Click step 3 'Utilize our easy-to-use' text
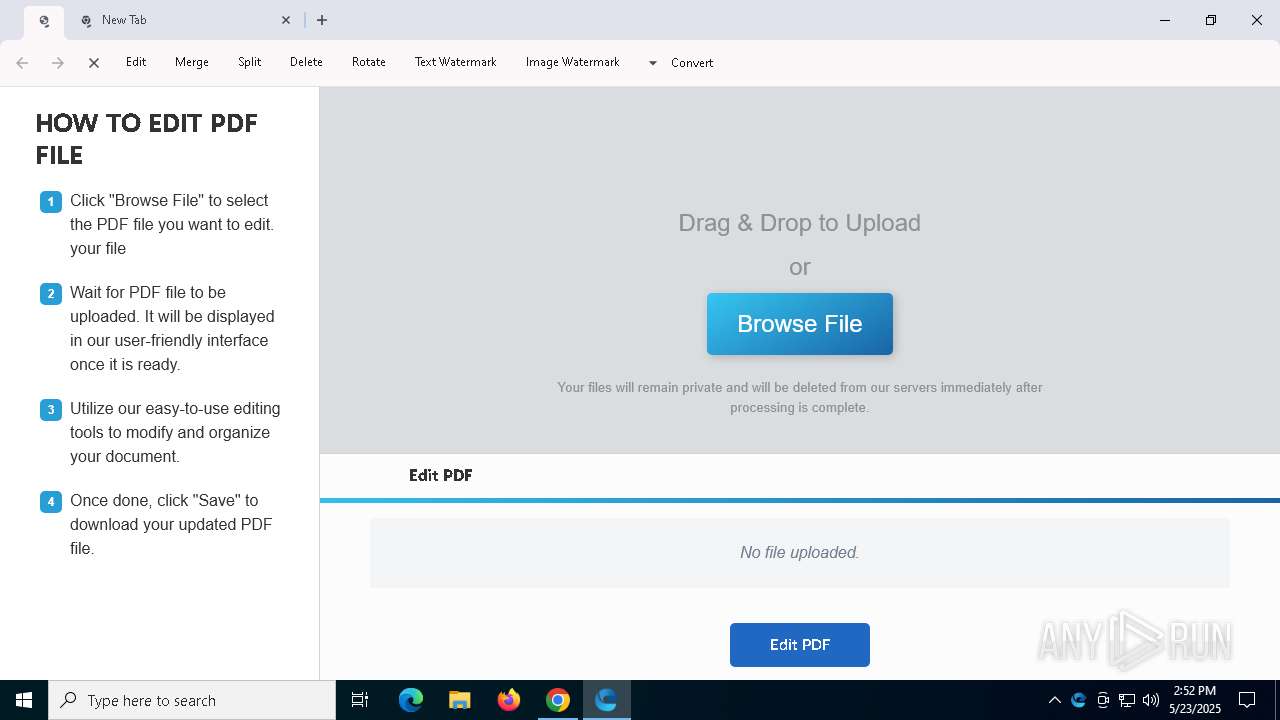The width and height of the screenshot is (1280, 720). [175, 432]
